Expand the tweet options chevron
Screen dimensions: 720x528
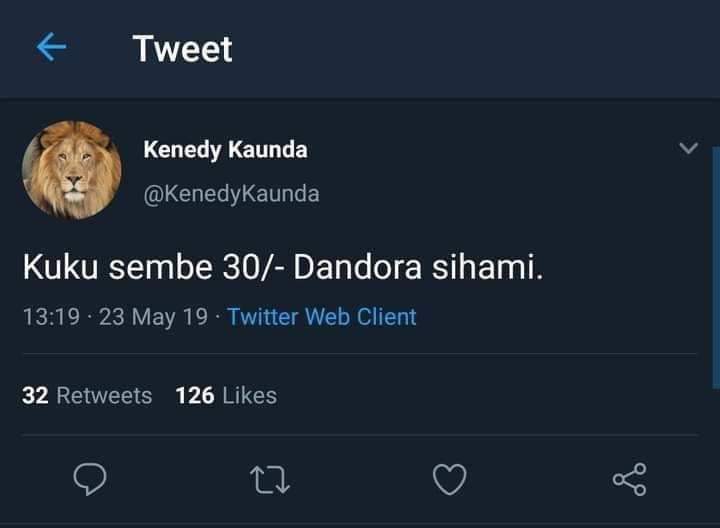coord(688,148)
